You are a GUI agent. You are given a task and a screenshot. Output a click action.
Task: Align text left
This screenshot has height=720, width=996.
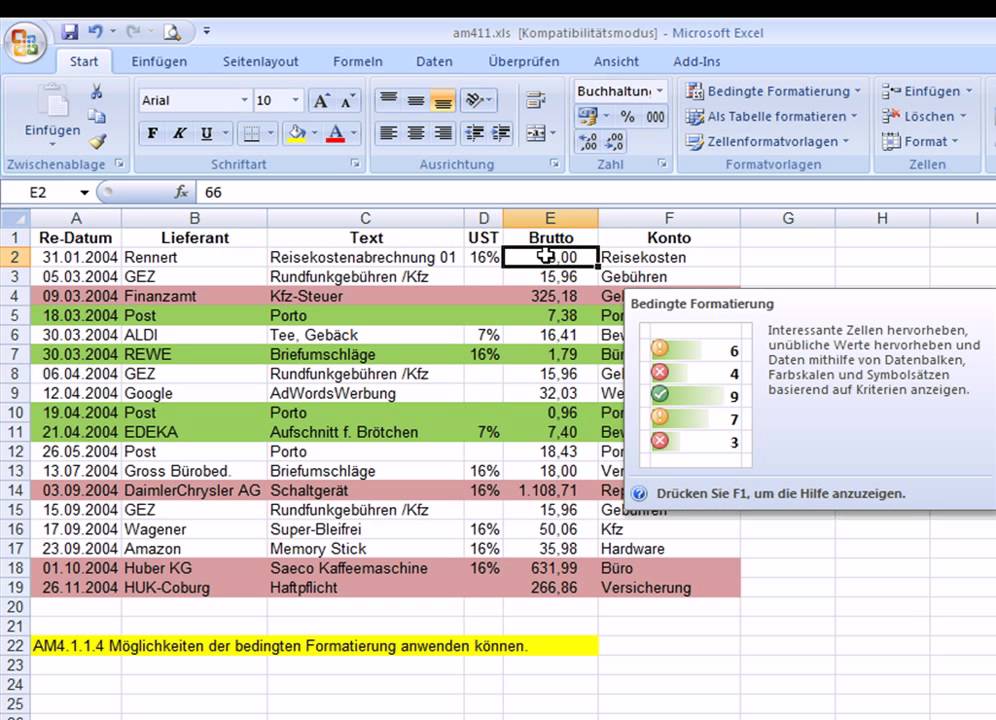pos(388,133)
